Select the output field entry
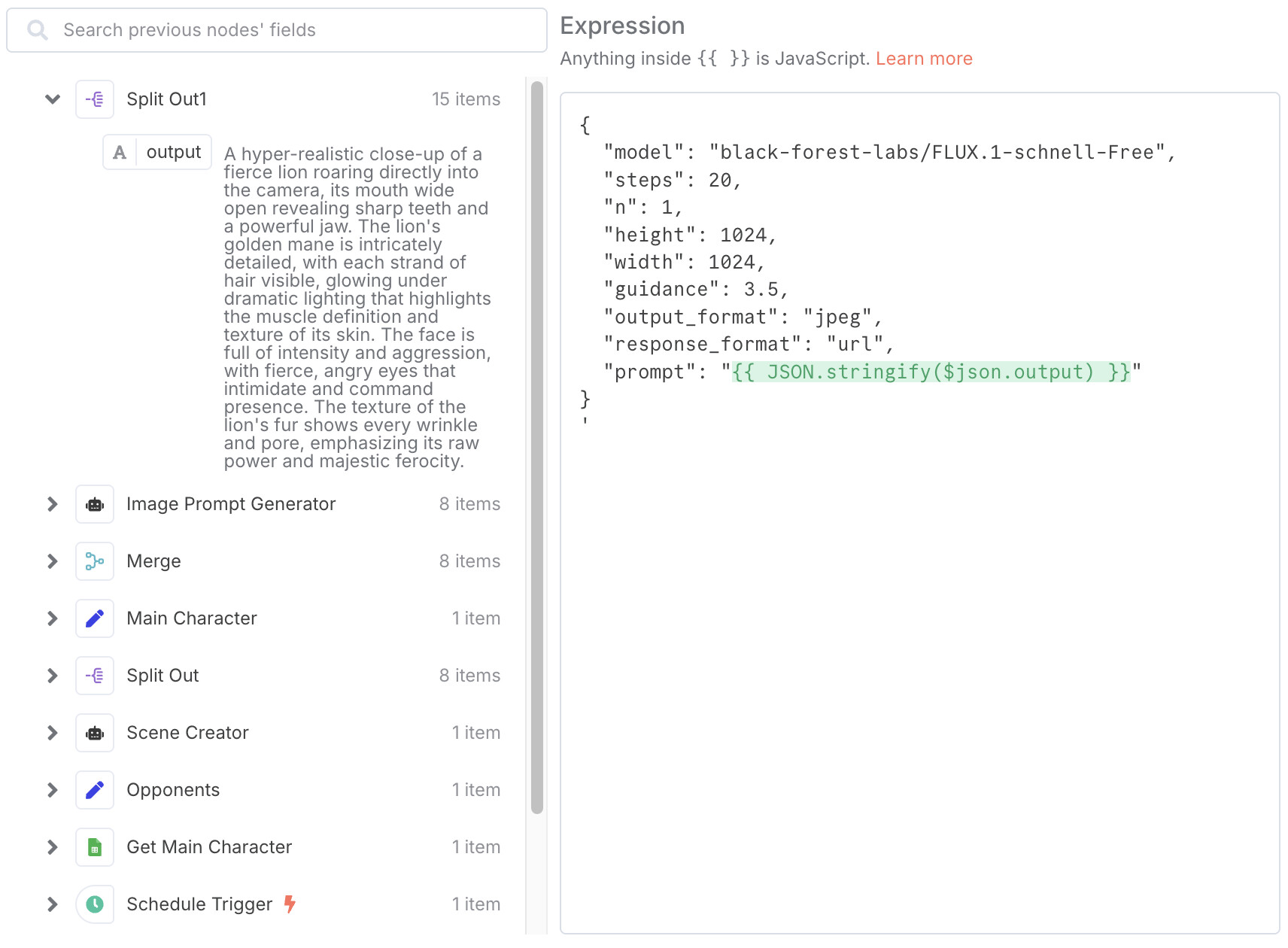1288x948 pixels. coord(173,152)
